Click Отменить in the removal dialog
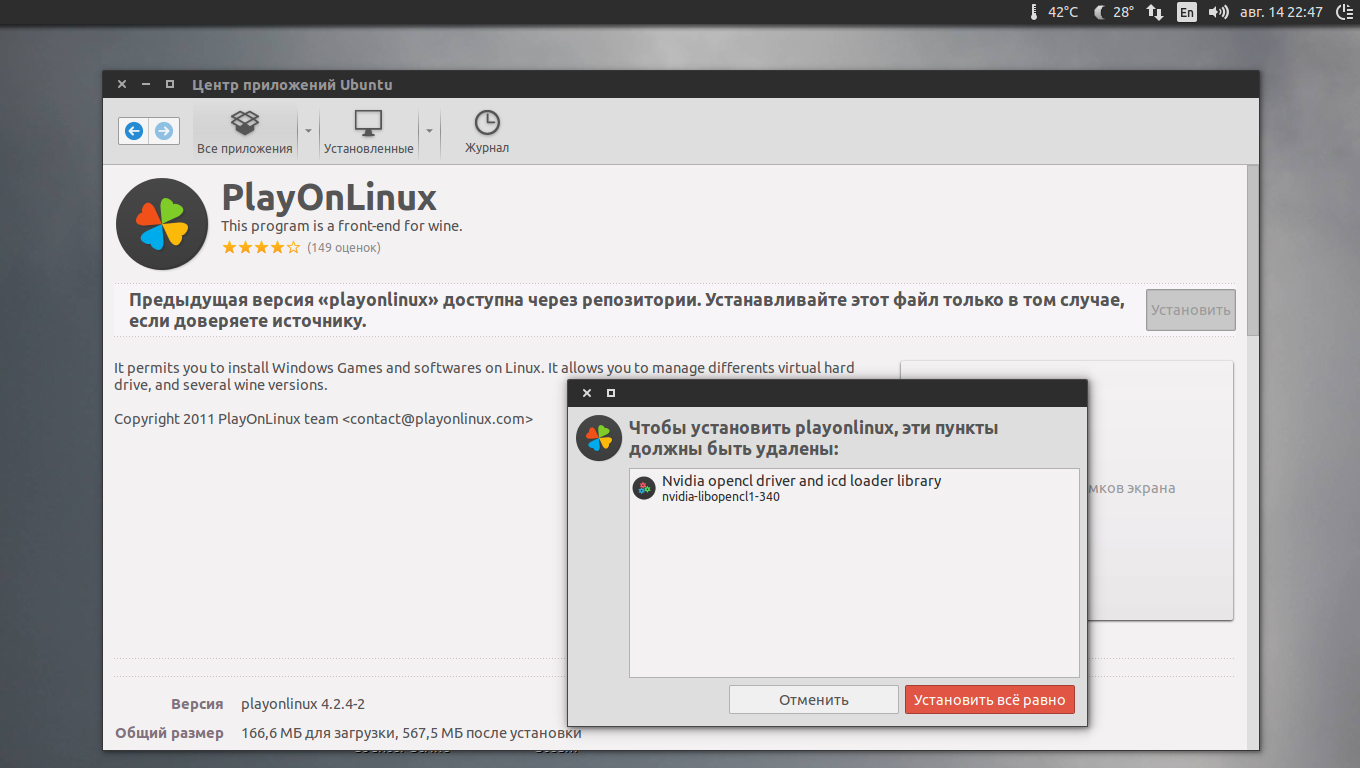 click(813, 700)
